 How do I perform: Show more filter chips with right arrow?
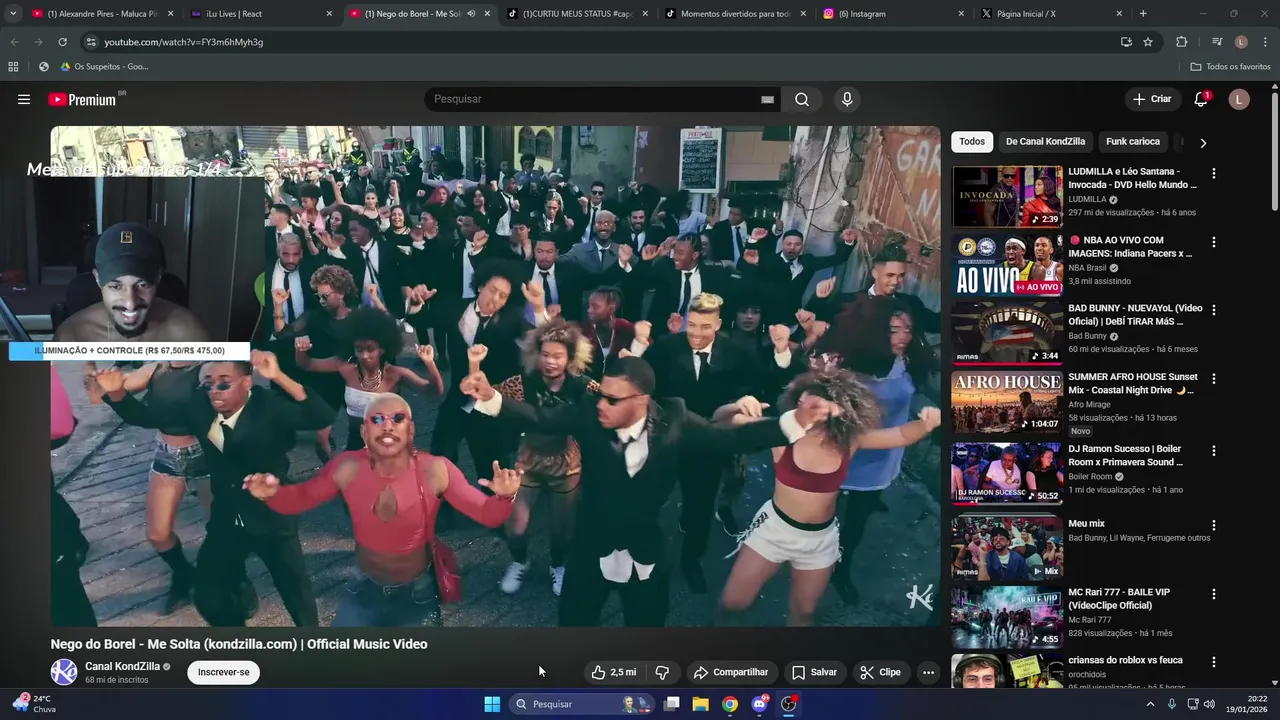click(1203, 143)
